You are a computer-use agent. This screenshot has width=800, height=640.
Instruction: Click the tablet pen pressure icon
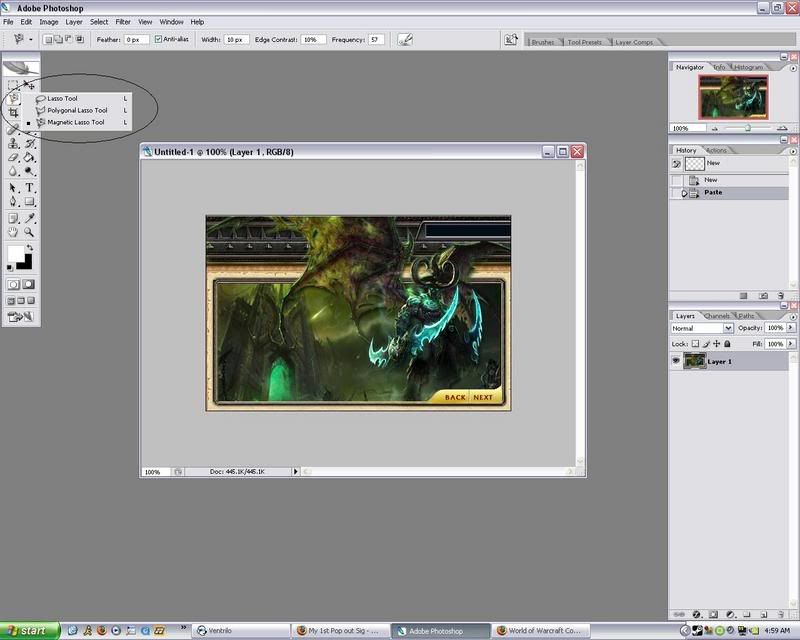(x=405, y=39)
